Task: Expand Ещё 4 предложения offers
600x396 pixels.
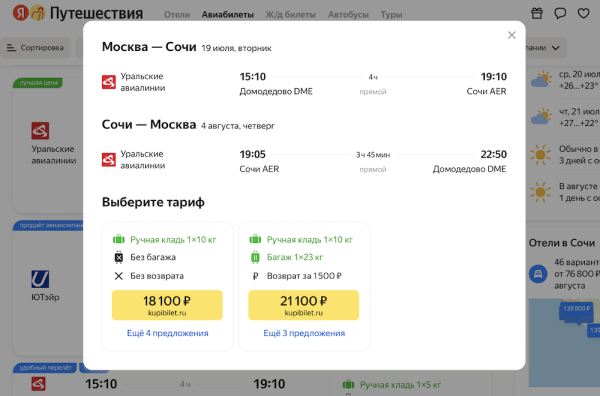Action: tap(168, 333)
